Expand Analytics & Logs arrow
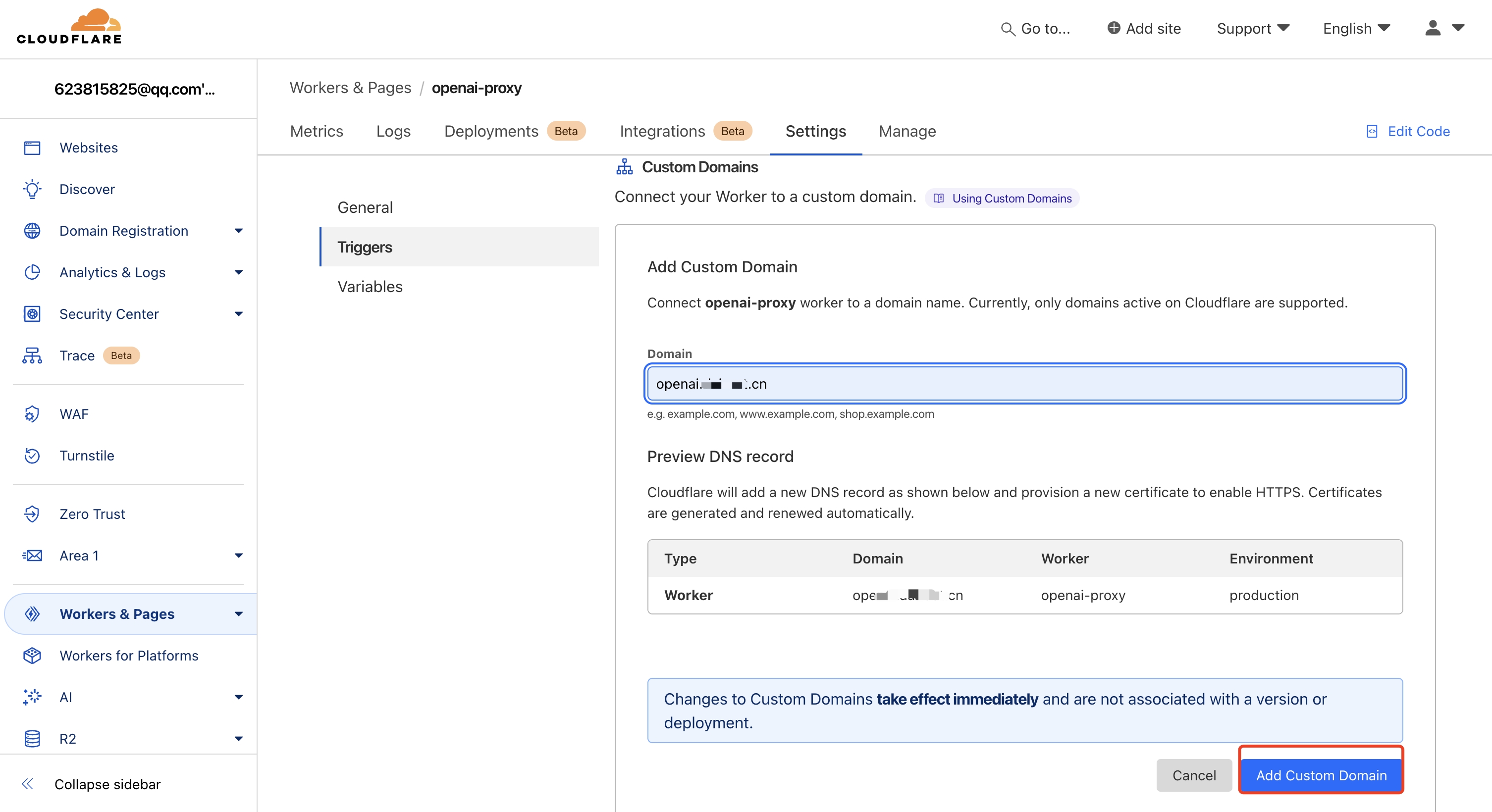 pos(239,273)
